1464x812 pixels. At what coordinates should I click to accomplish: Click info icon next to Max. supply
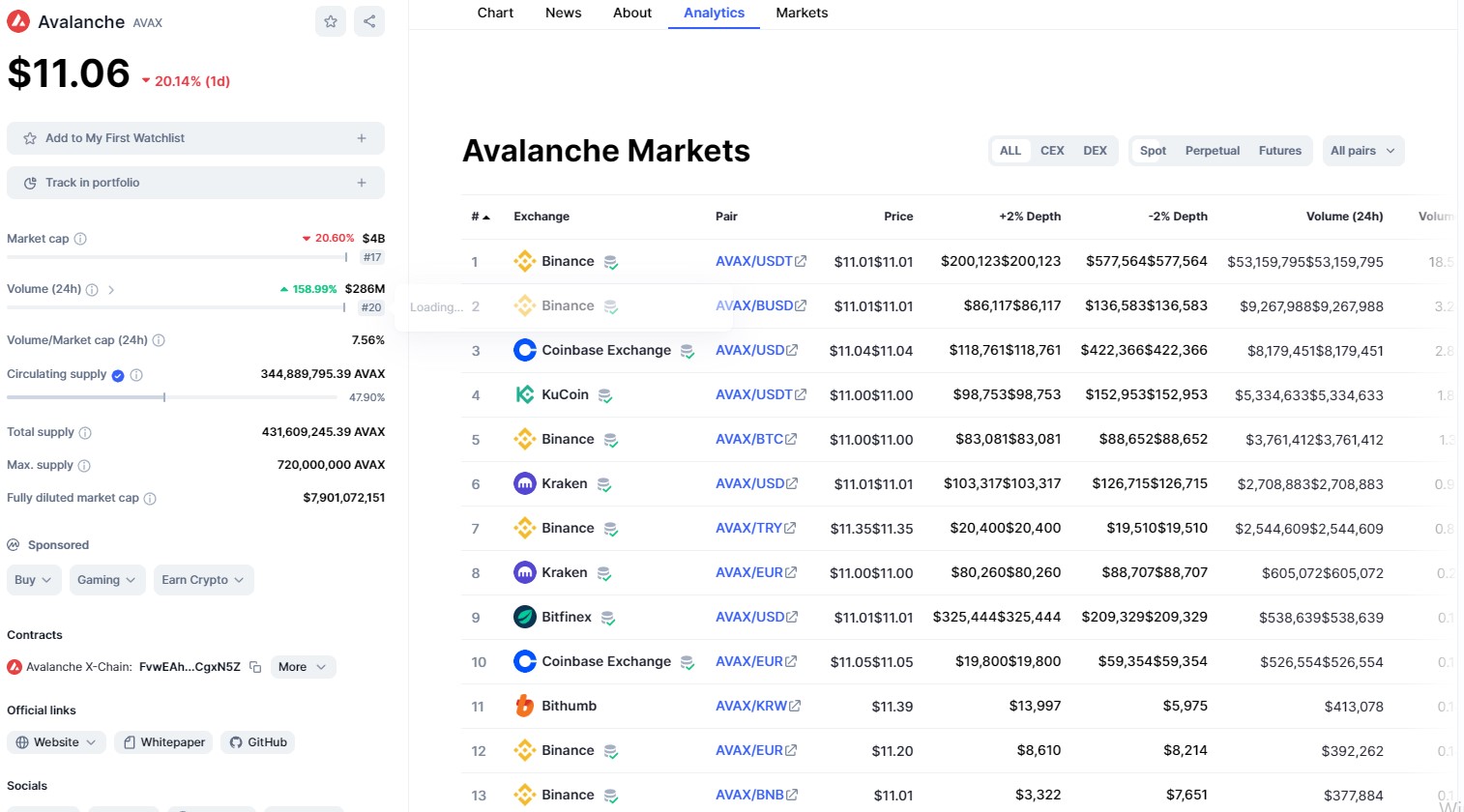(x=84, y=466)
